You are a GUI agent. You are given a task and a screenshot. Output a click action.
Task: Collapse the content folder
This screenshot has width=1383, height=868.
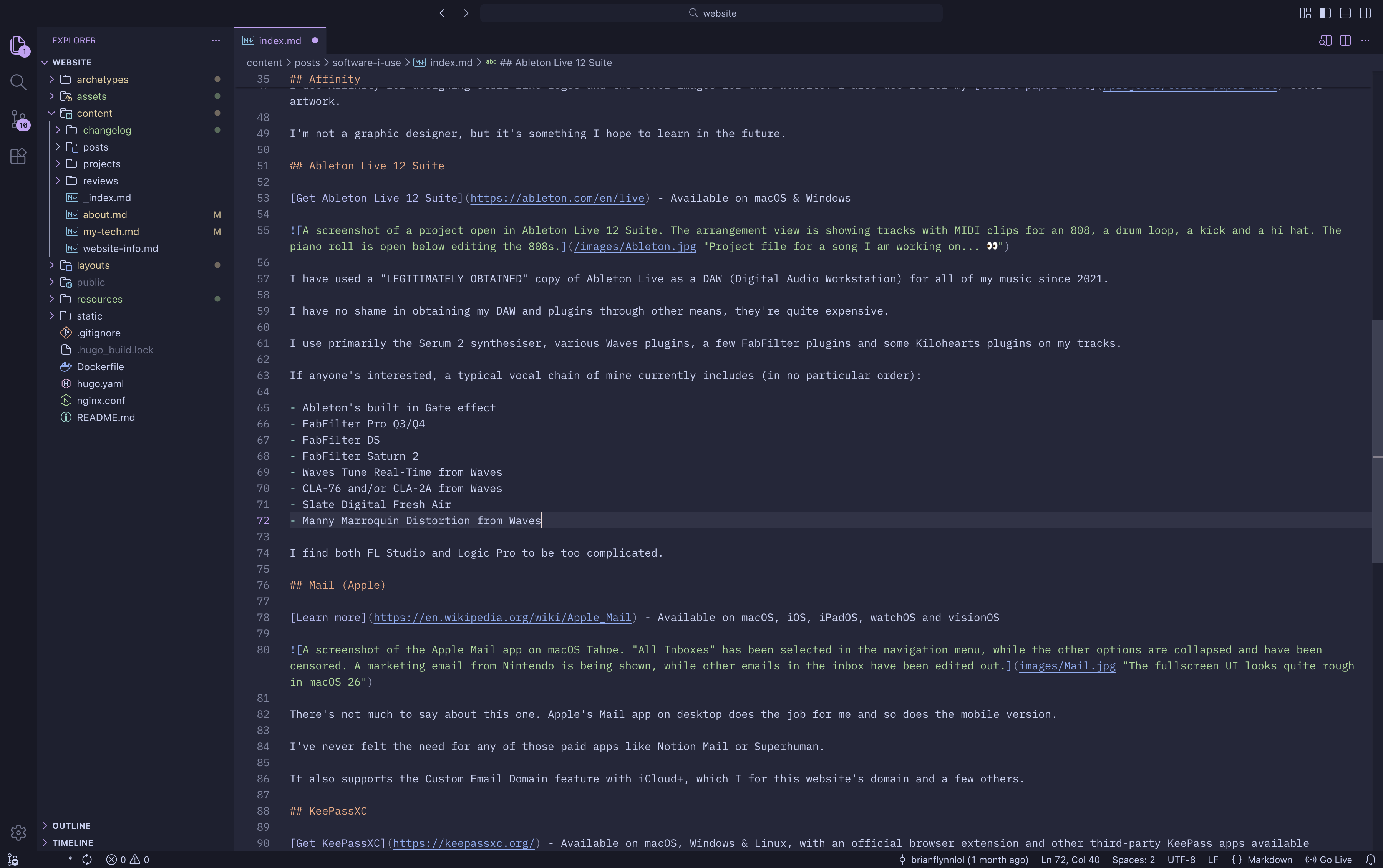coord(94,113)
